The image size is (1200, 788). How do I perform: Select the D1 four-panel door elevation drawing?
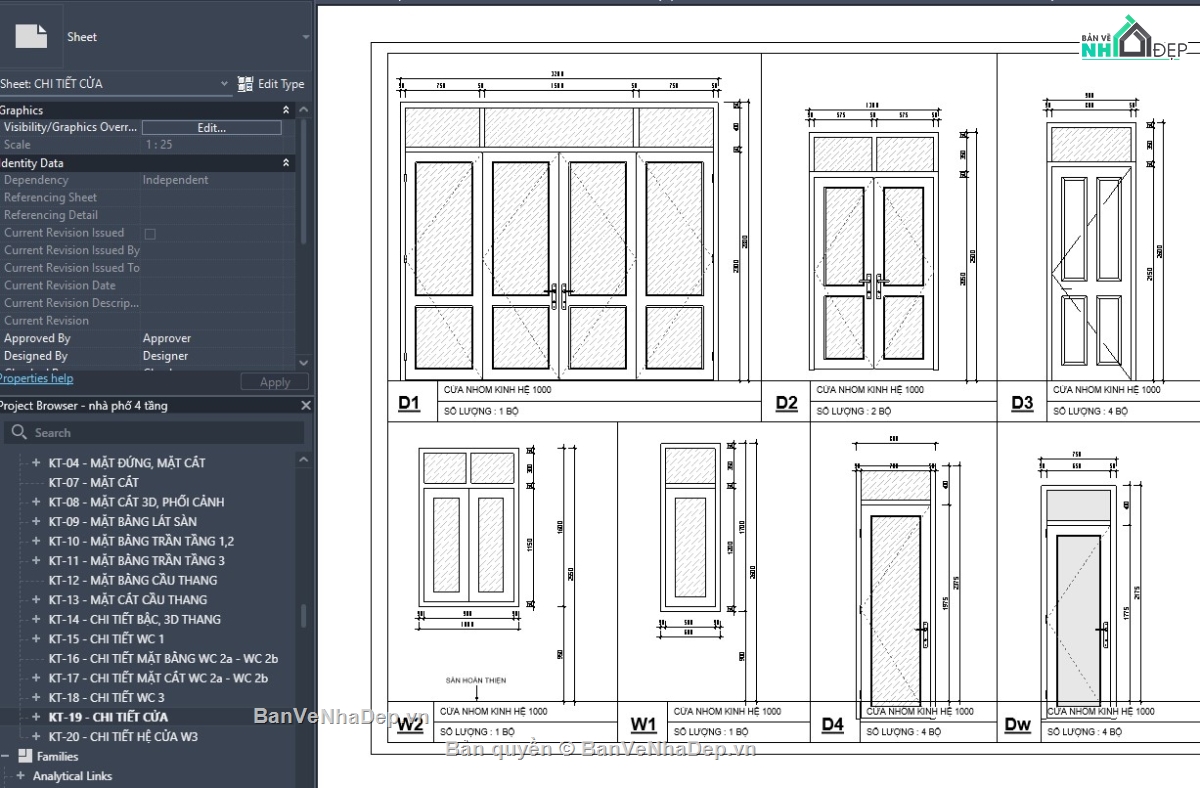pos(560,241)
